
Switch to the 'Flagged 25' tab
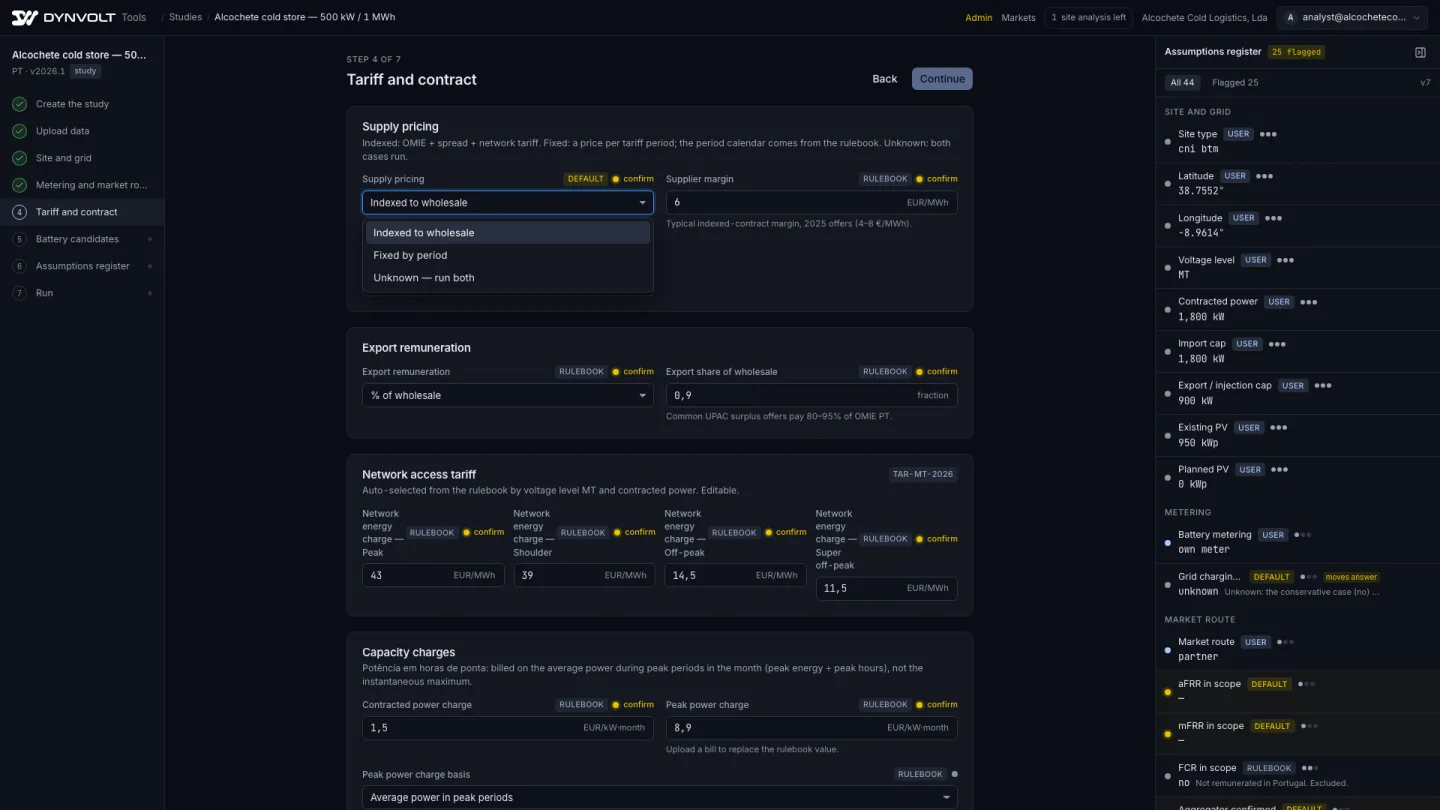point(1235,83)
